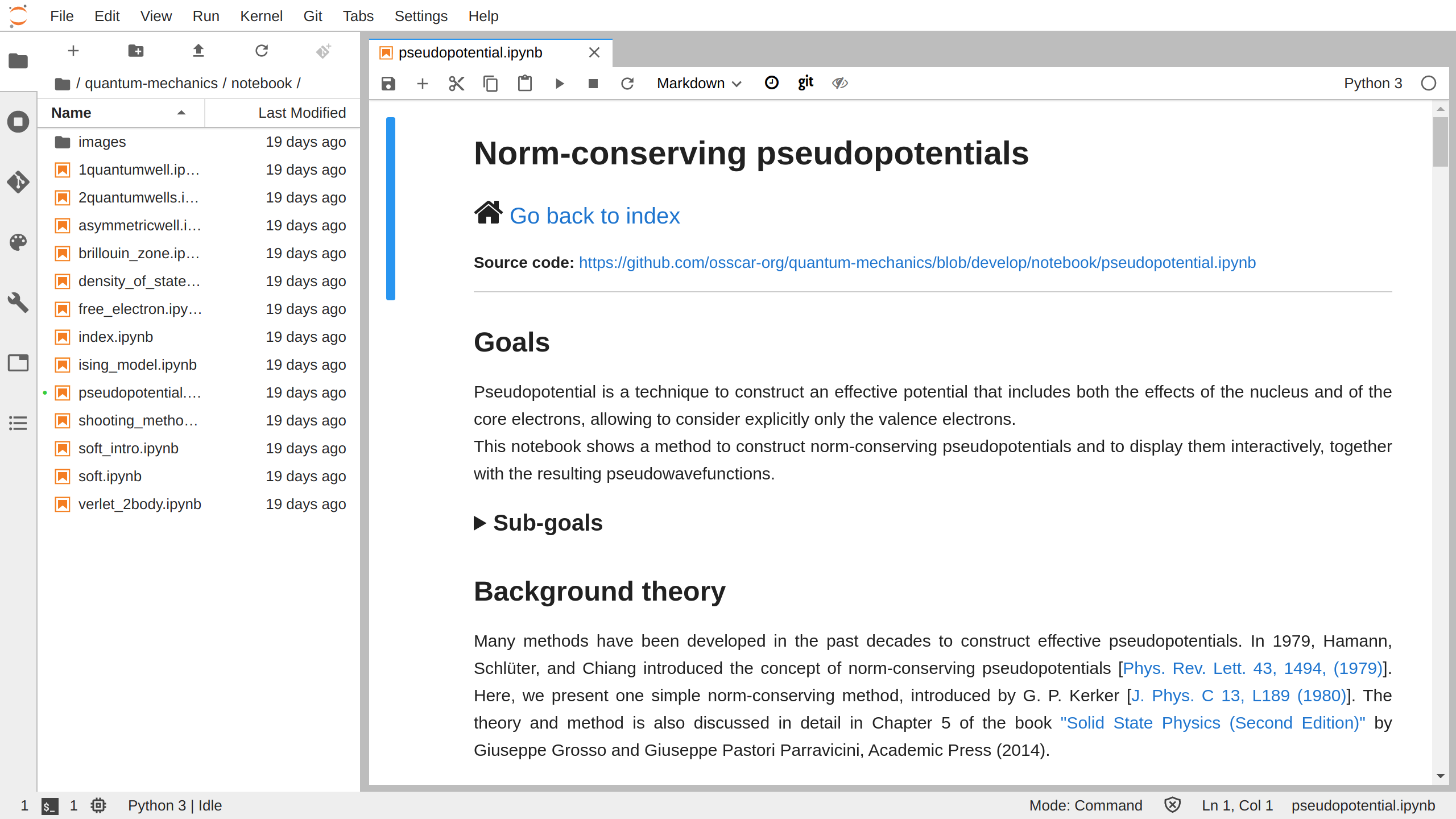Restart the kernel from the notebook toolbar
This screenshot has width=1456, height=819.
coord(627,84)
